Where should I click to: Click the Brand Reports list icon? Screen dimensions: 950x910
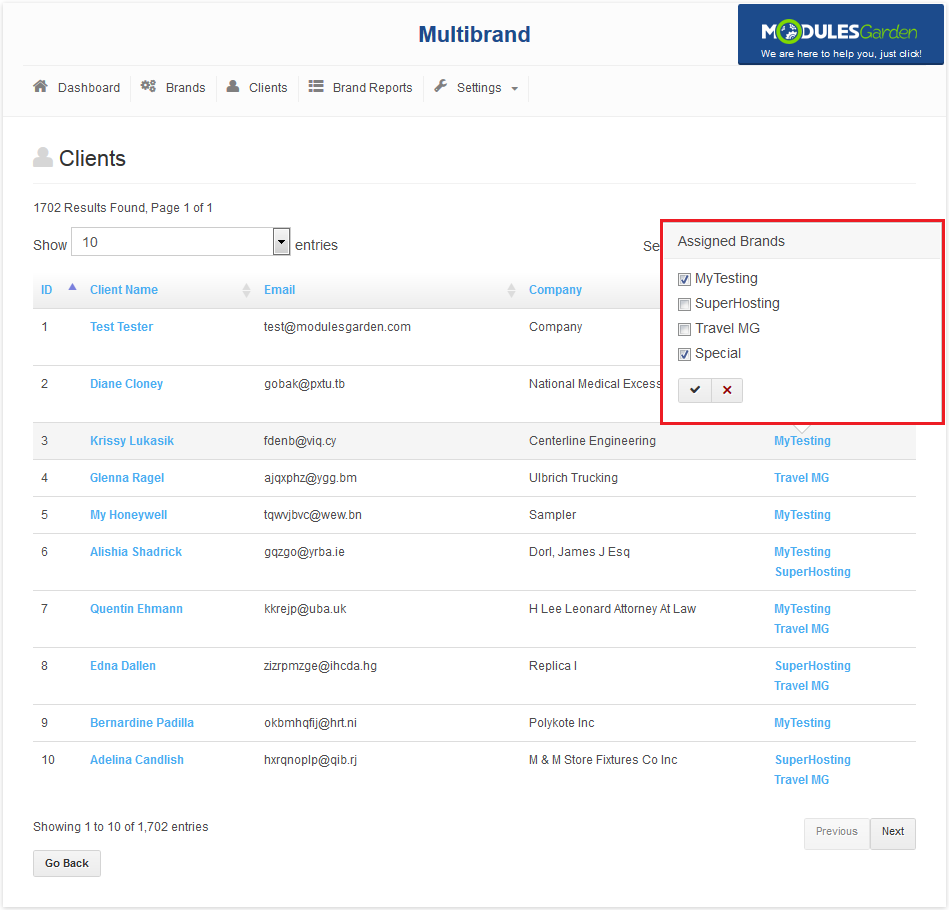316,87
